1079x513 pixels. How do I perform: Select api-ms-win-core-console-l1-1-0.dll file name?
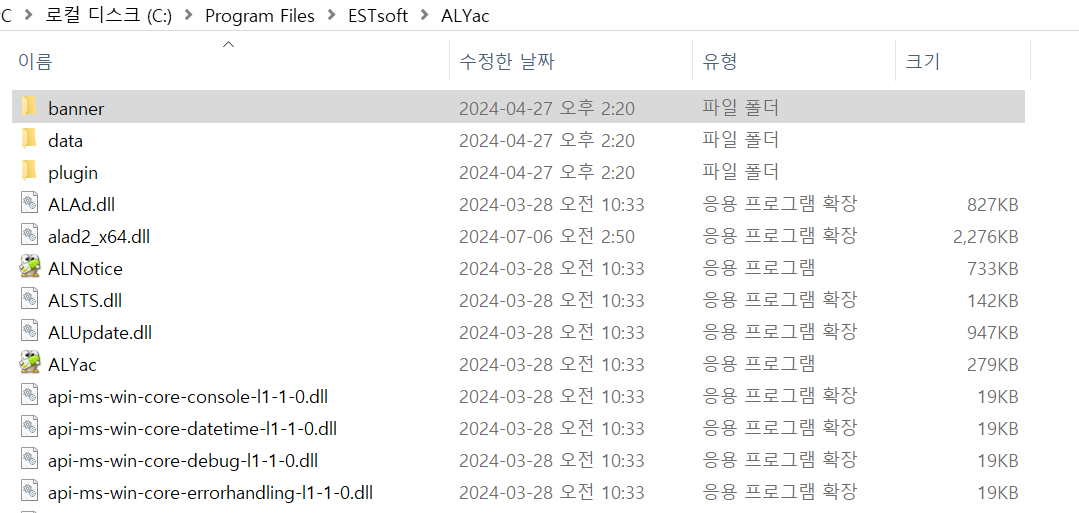tap(188, 397)
